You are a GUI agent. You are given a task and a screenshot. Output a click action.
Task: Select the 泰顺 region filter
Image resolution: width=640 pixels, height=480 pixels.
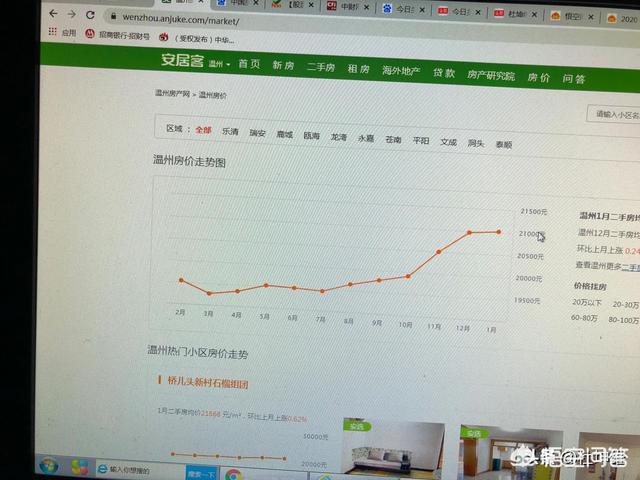tap(504, 144)
